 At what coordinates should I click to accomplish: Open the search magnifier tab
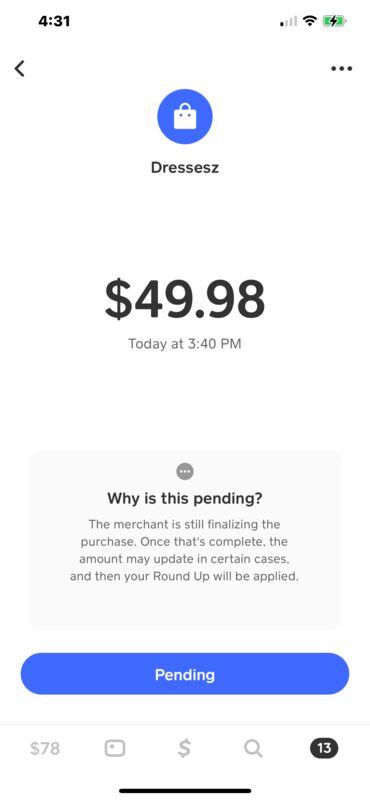pos(253,748)
